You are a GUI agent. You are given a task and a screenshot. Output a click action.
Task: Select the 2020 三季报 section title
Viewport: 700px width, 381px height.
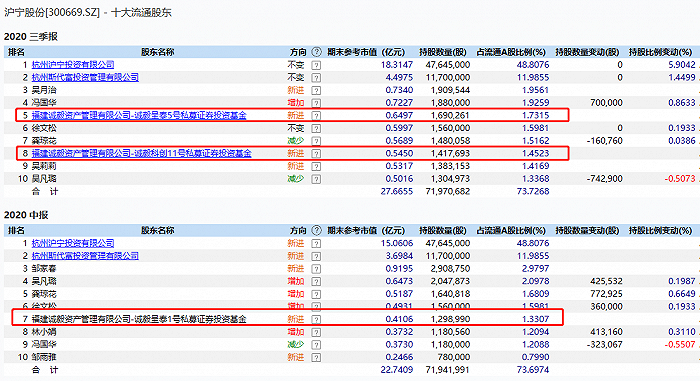coord(31,37)
